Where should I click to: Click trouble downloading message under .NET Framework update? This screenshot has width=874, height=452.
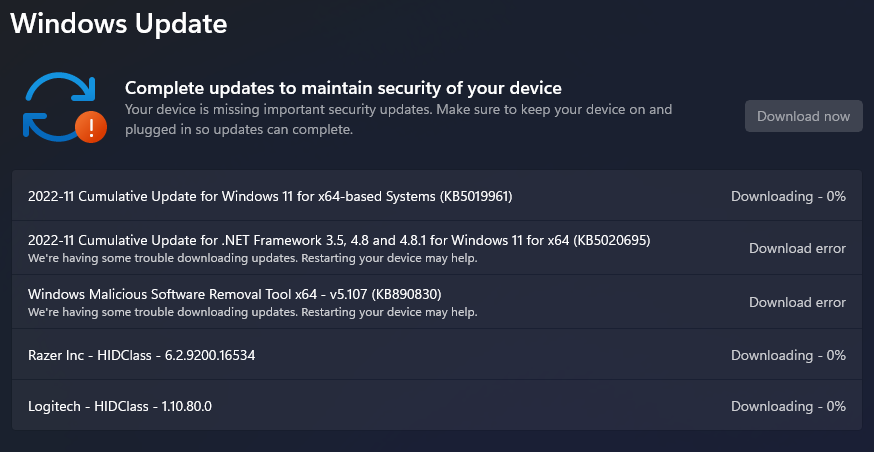coord(252,258)
